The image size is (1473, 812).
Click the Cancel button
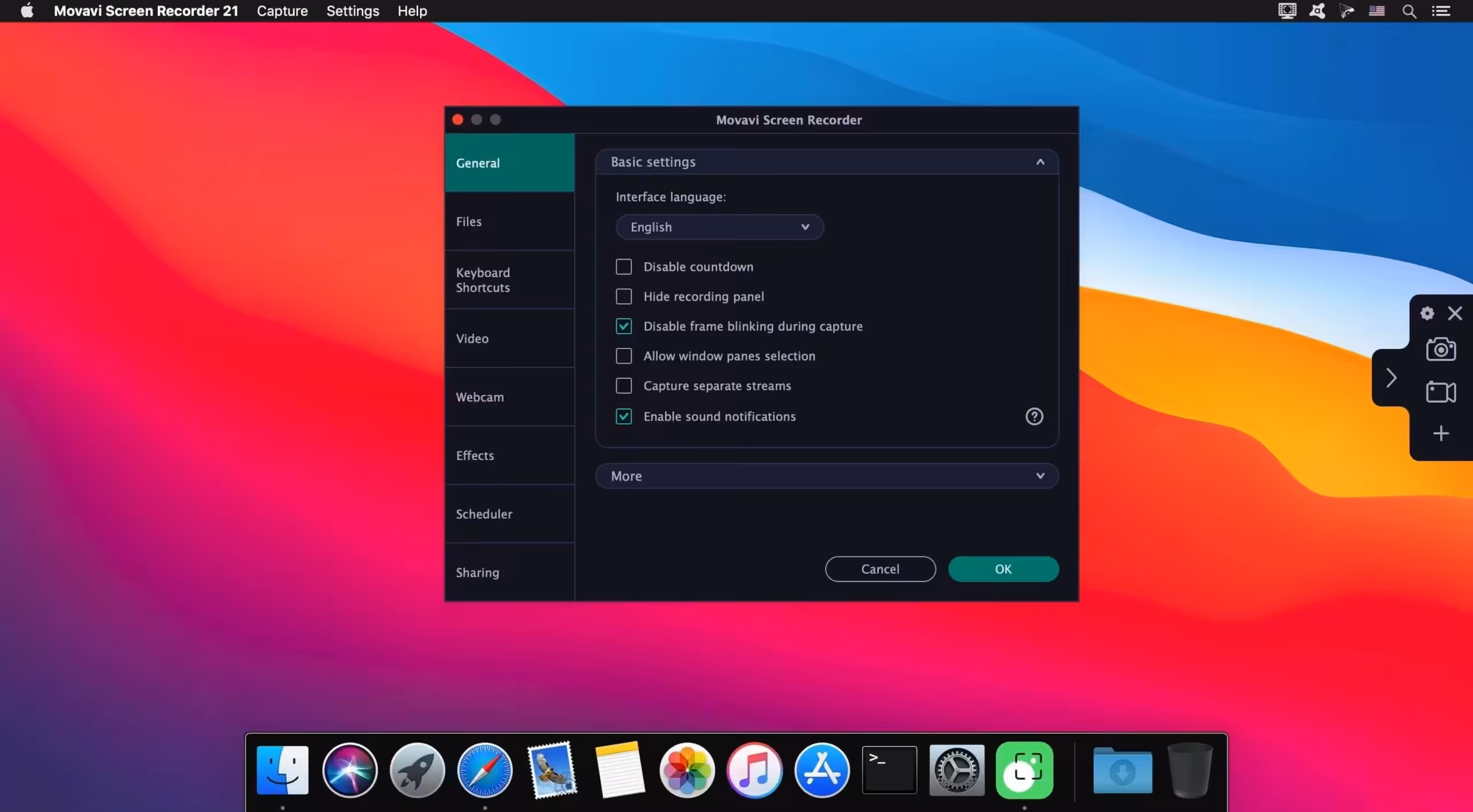tap(880, 569)
